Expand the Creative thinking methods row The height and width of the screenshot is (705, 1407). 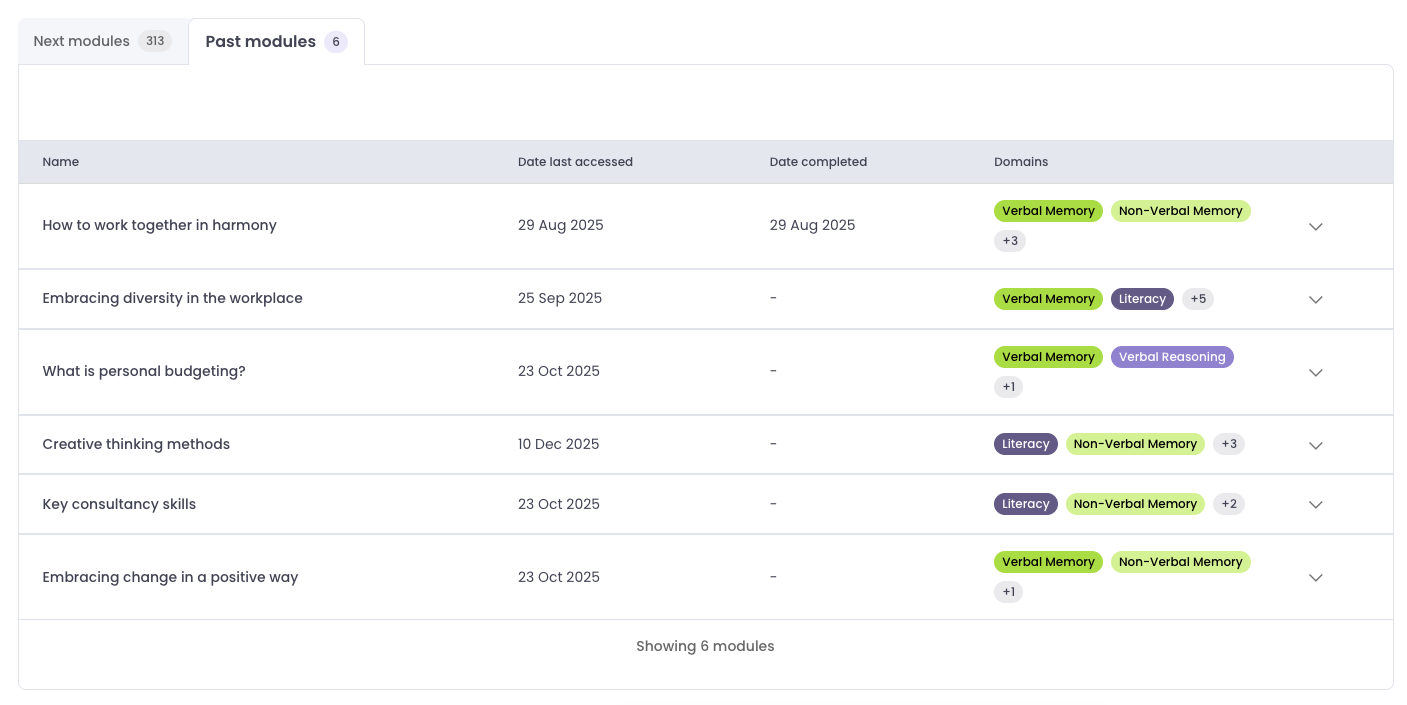1315,445
